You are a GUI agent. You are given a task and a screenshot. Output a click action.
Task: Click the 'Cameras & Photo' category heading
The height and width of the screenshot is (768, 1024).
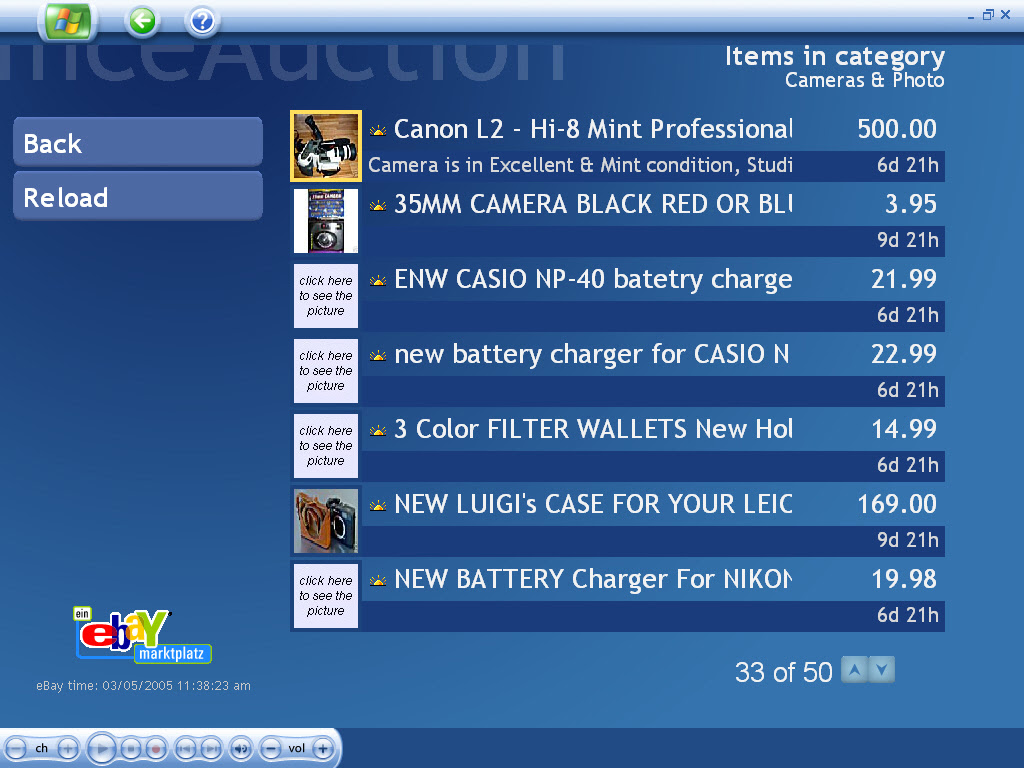(x=864, y=80)
